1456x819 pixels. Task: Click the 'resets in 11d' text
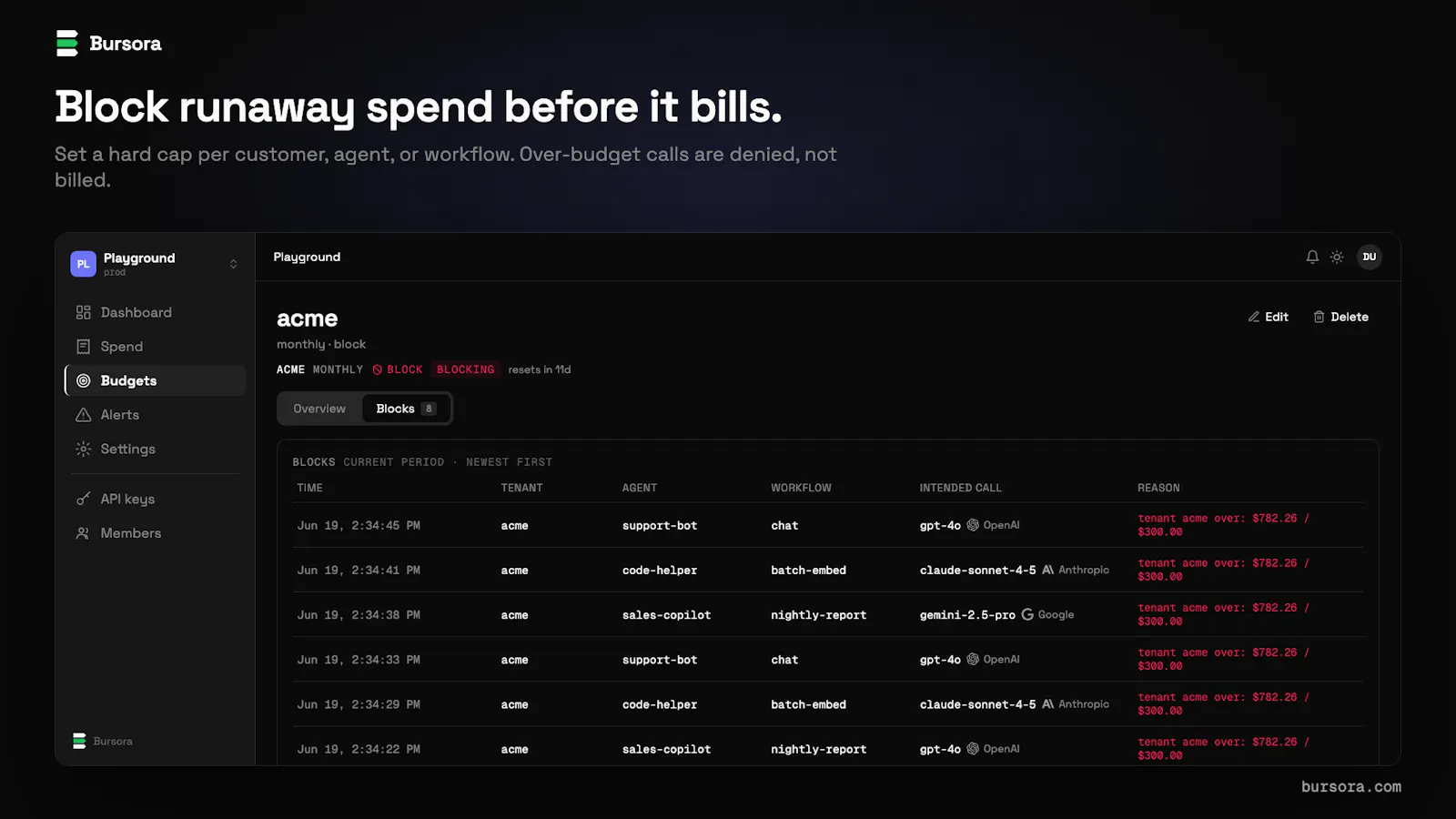pyautogui.click(x=540, y=369)
